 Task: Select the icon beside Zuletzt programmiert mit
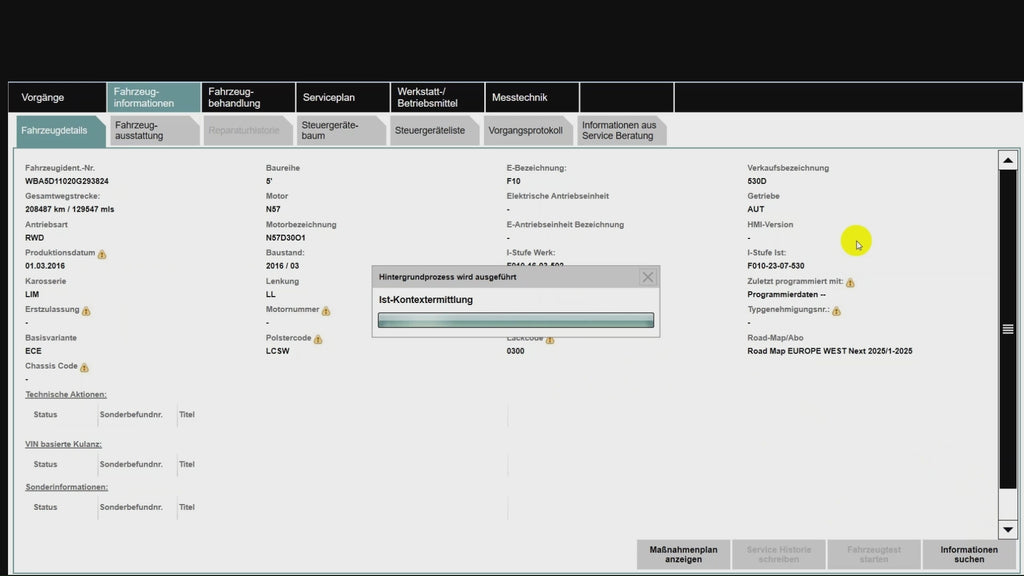pyautogui.click(x=849, y=282)
